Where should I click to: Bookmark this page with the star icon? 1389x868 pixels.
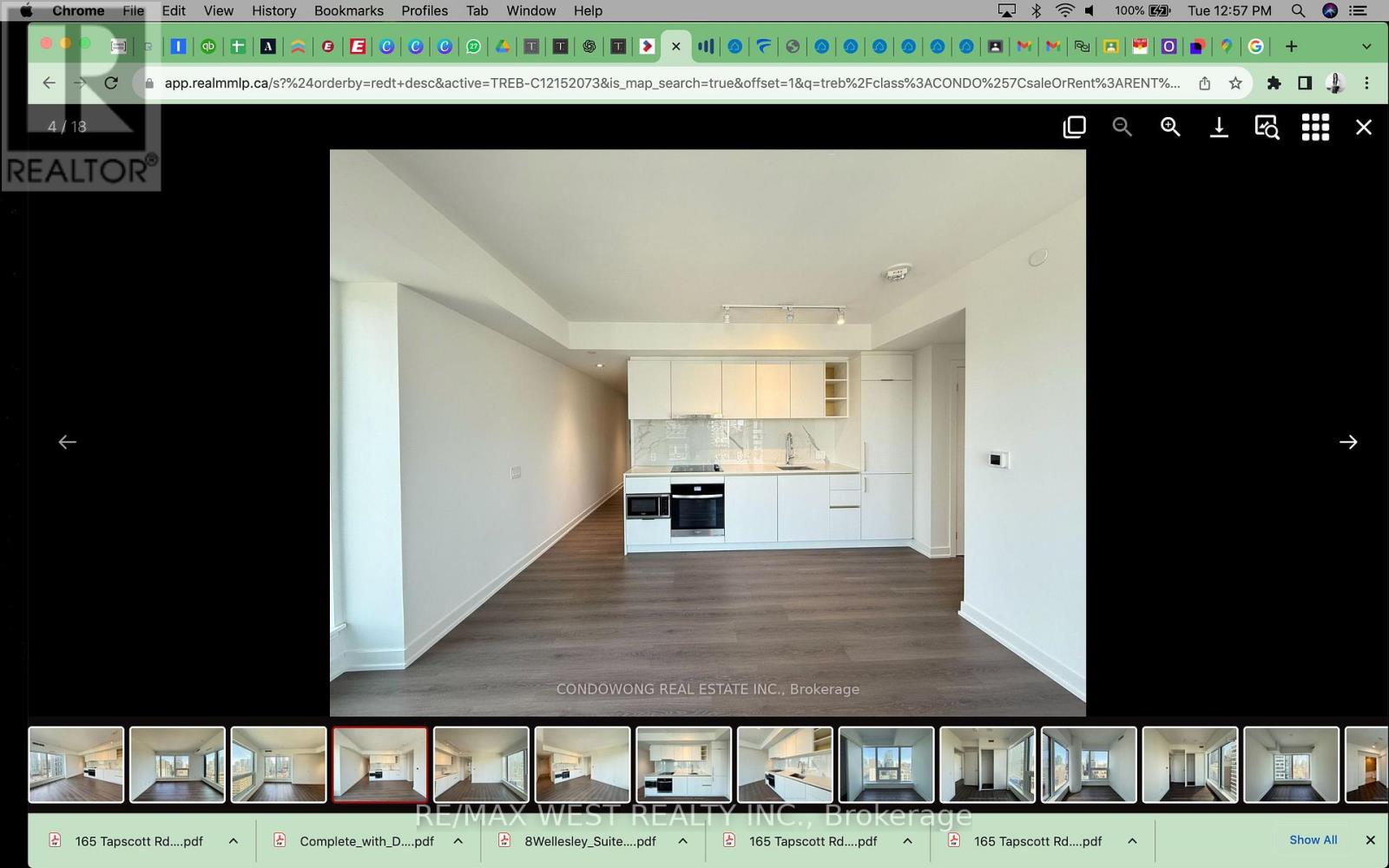click(x=1235, y=83)
